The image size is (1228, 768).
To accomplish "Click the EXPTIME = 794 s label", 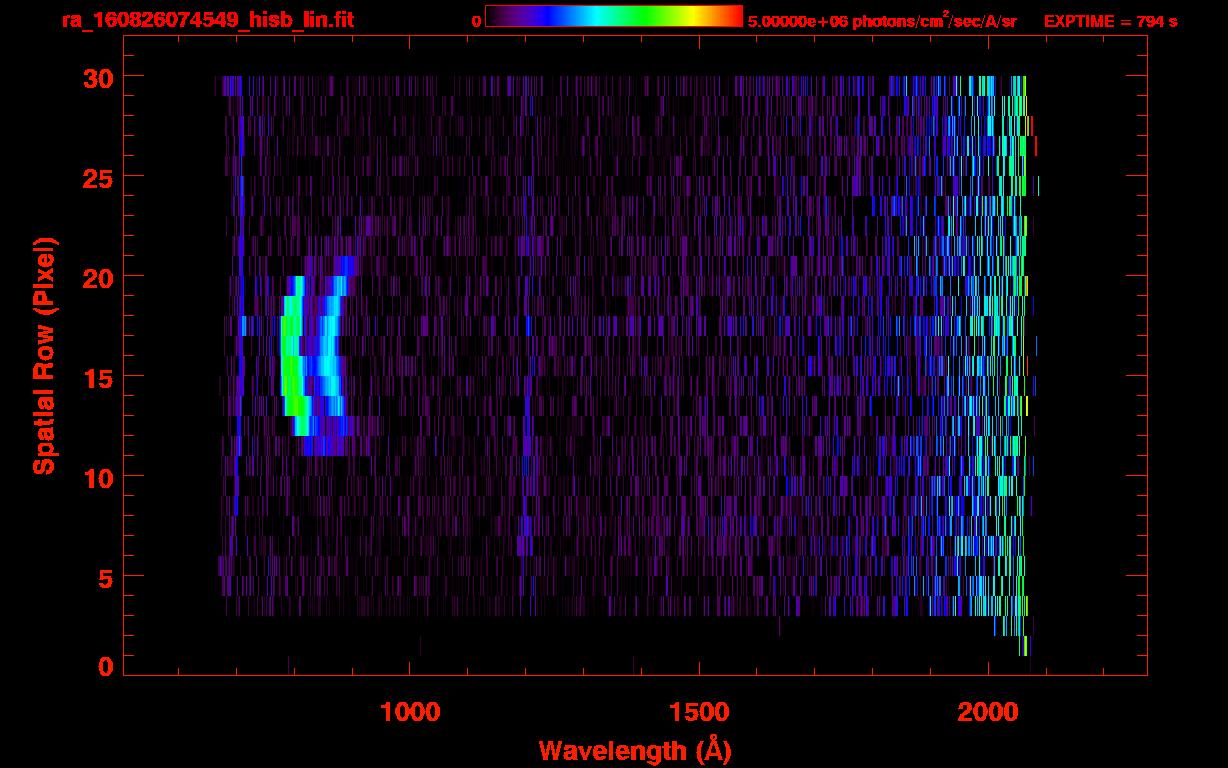I will [x=1110, y=21].
